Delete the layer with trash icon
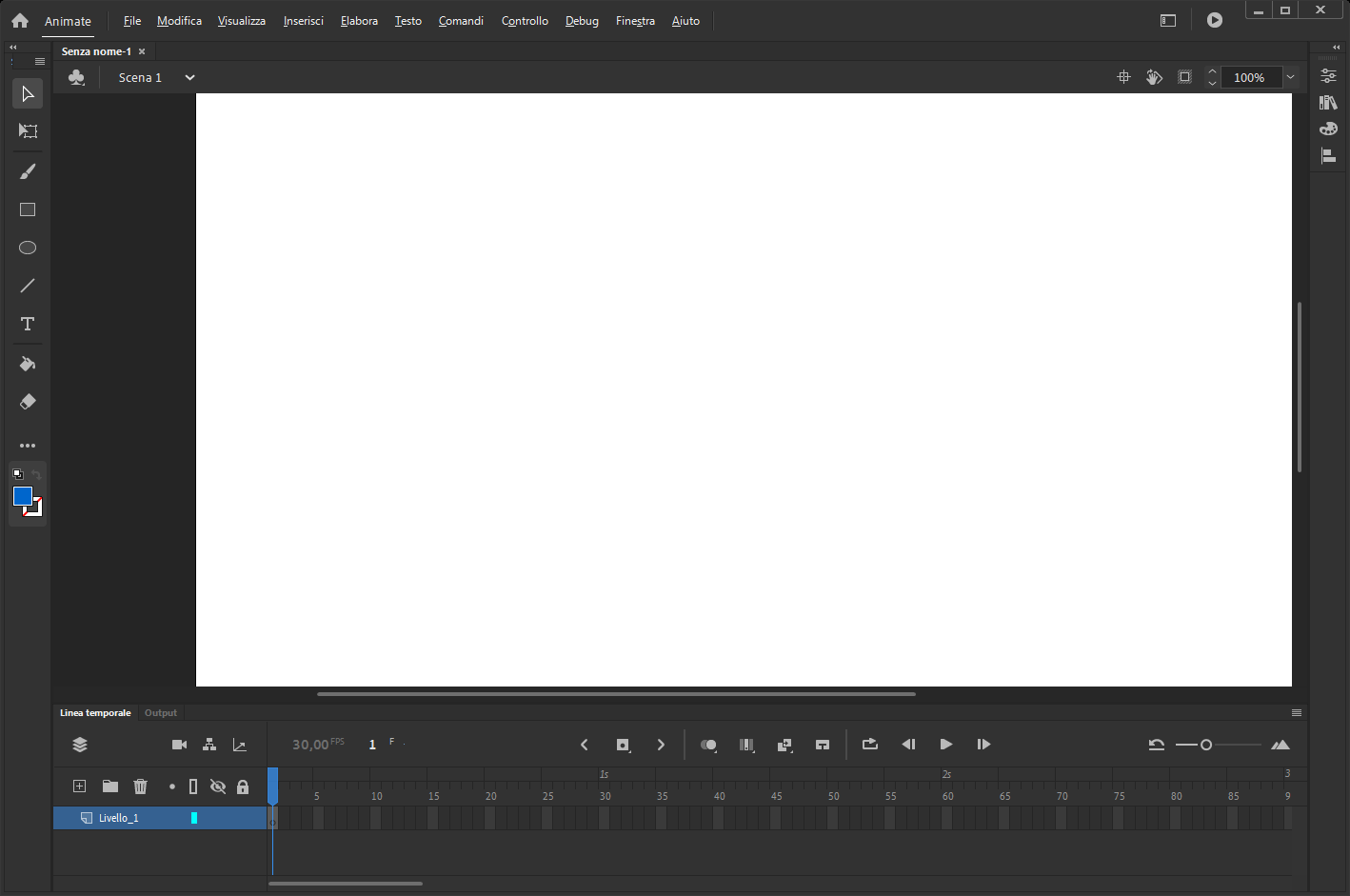This screenshot has height=896, width=1350. coord(141,786)
